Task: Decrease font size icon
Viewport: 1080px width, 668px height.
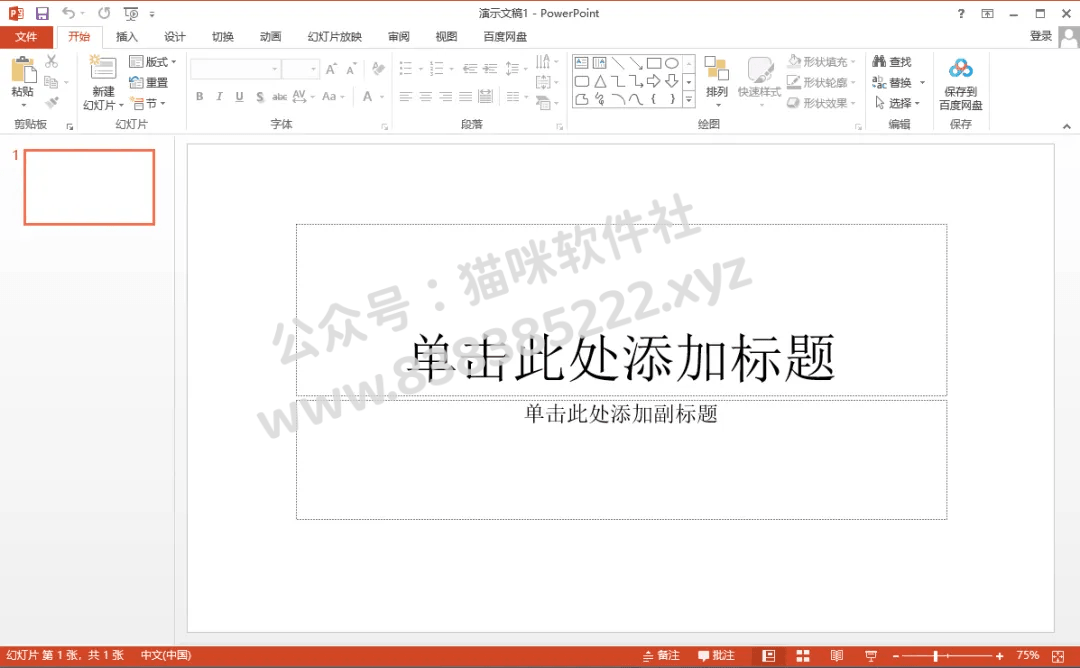Action: pos(351,69)
